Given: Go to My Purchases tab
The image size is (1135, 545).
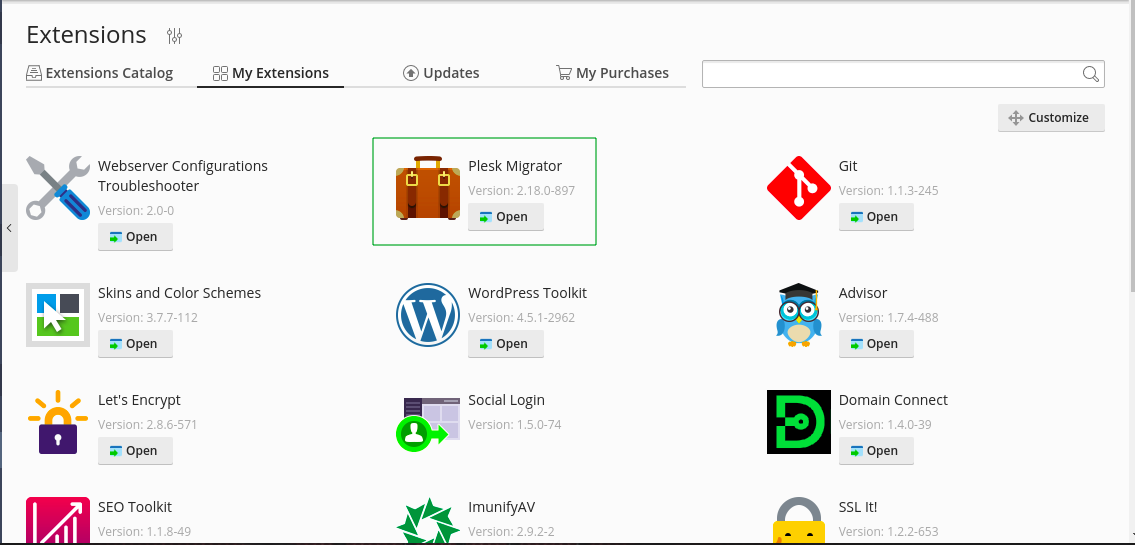Looking at the screenshot, I should pos(612,73).
